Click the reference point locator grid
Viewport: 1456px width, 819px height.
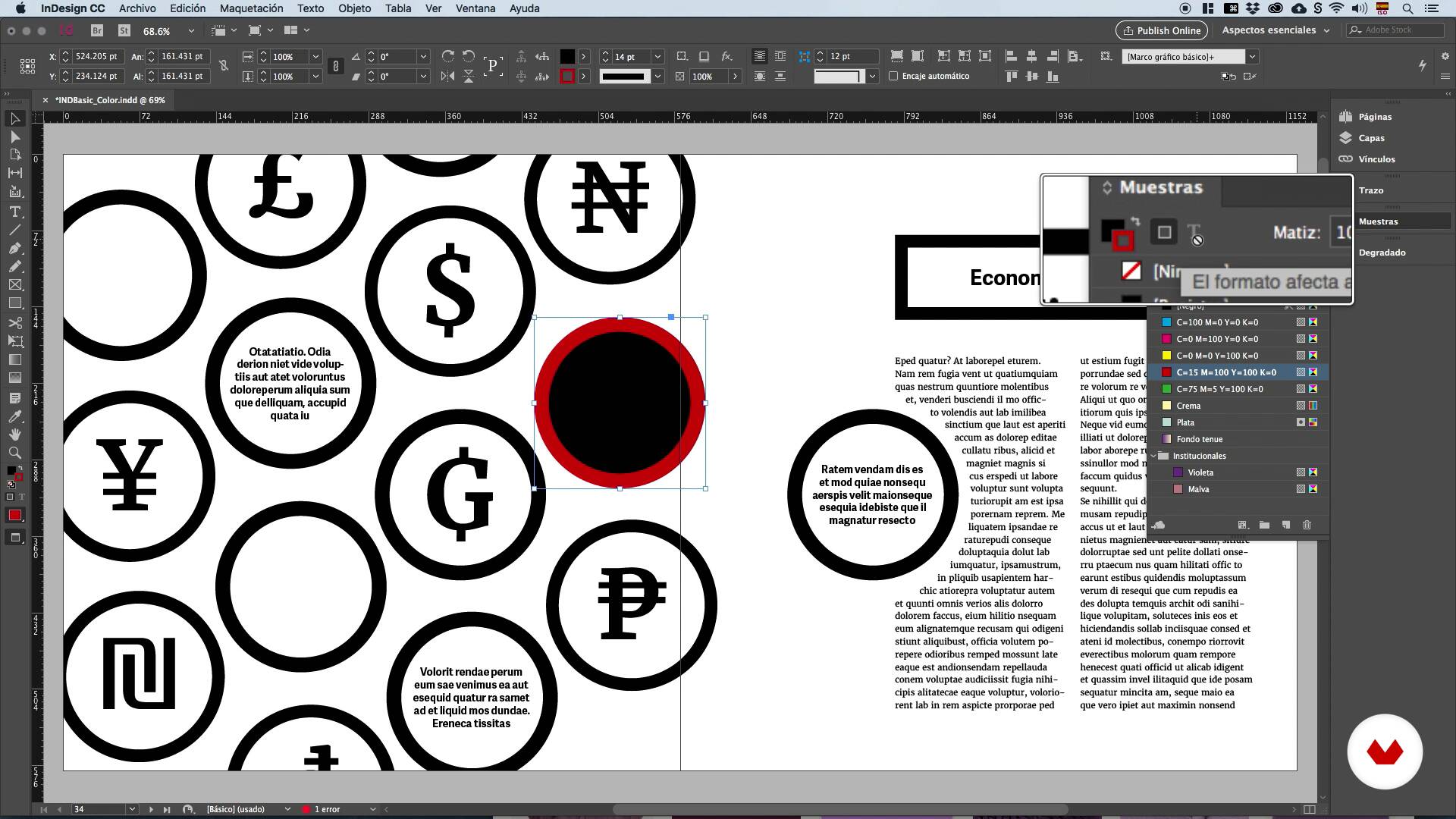tap(27, 66)
